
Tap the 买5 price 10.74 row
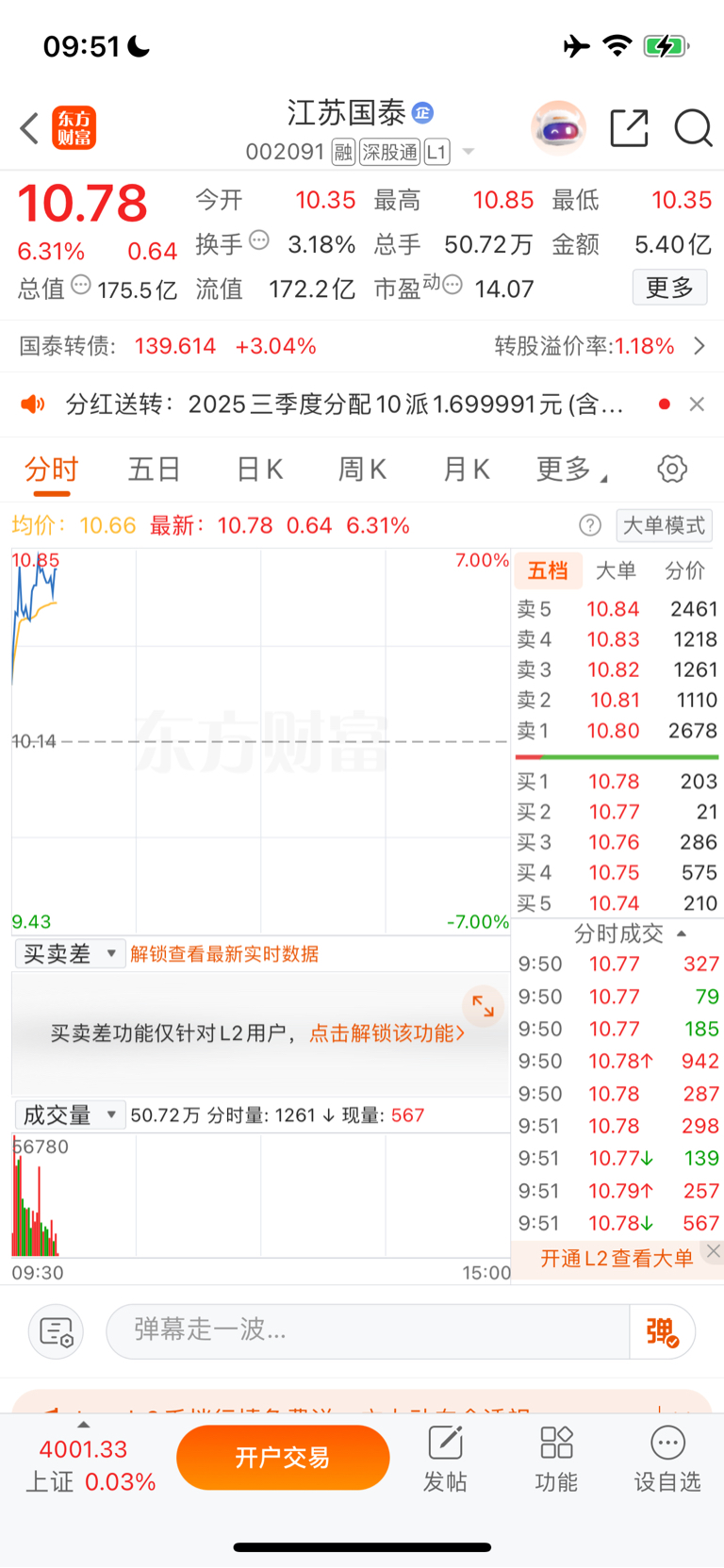point(617,903)
